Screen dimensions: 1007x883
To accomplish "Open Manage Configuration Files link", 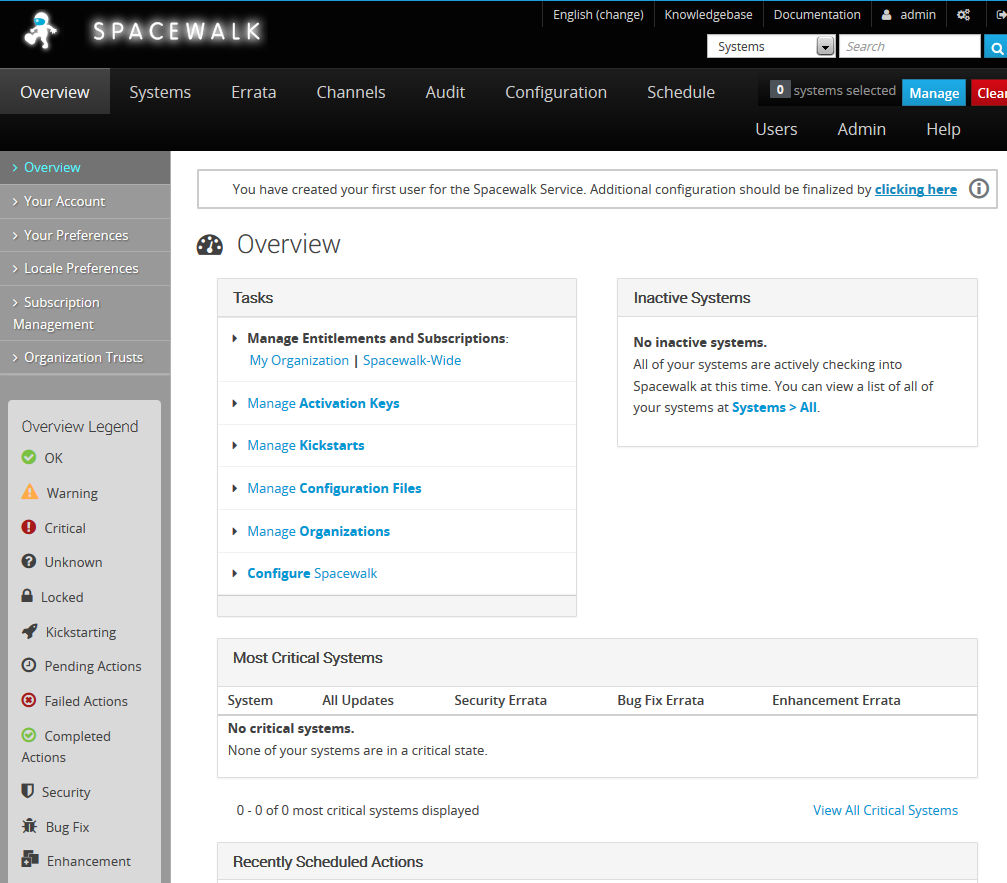I will [334, 489].
